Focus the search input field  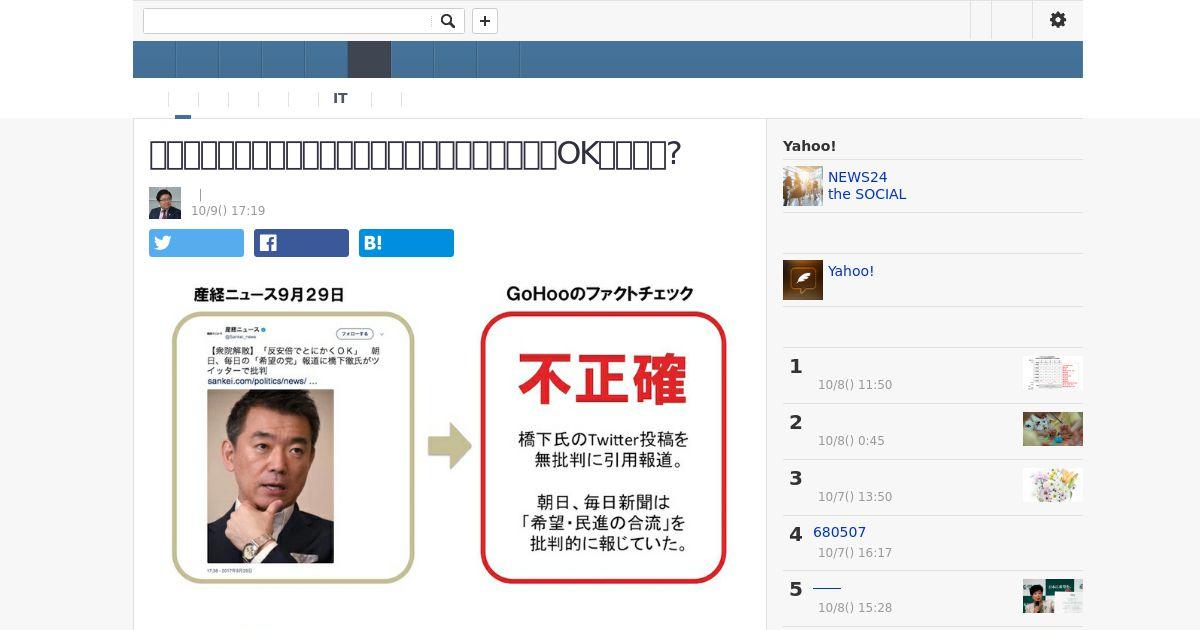288,21
